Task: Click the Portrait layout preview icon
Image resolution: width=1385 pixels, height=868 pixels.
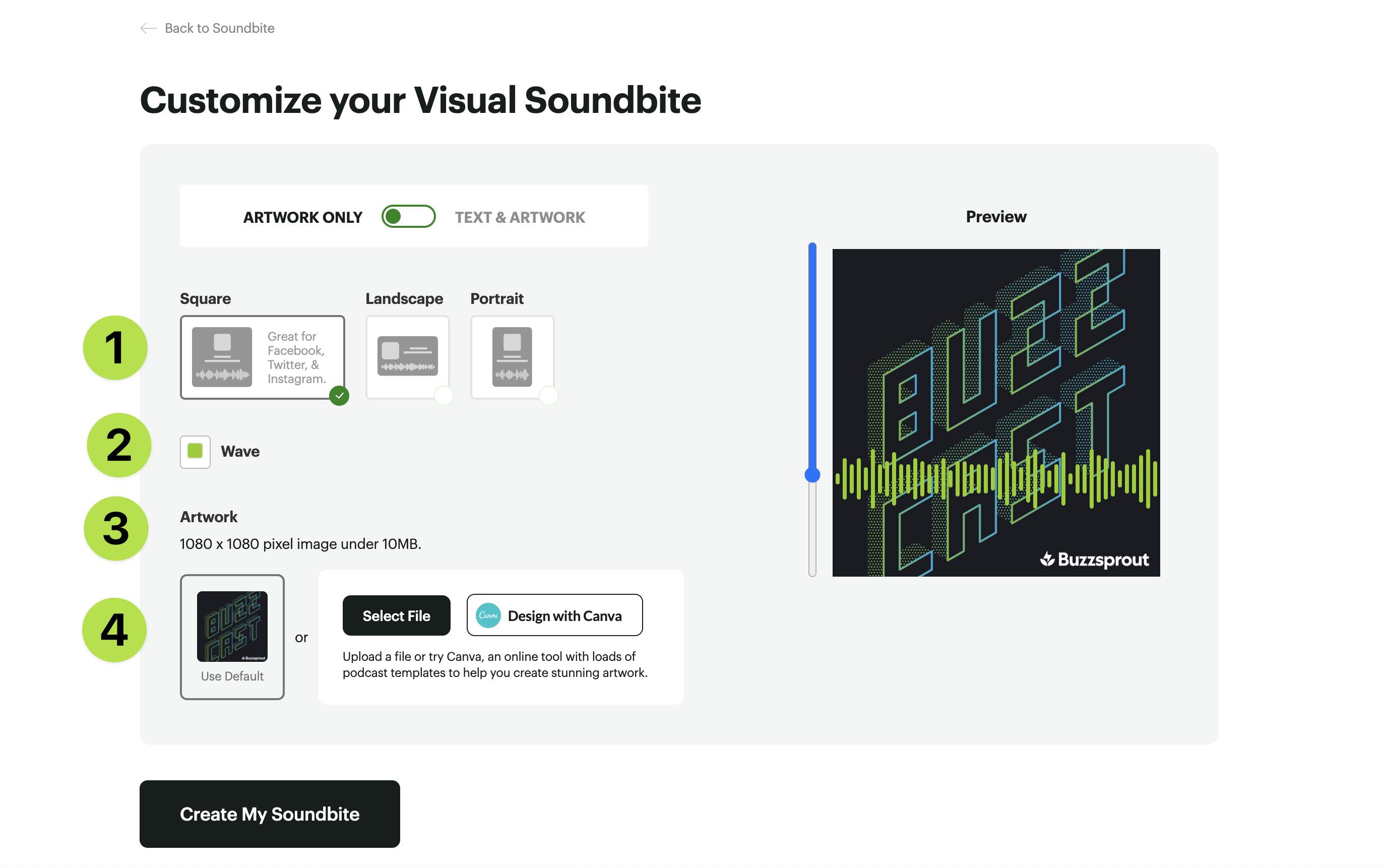Action: pos(512,356)
